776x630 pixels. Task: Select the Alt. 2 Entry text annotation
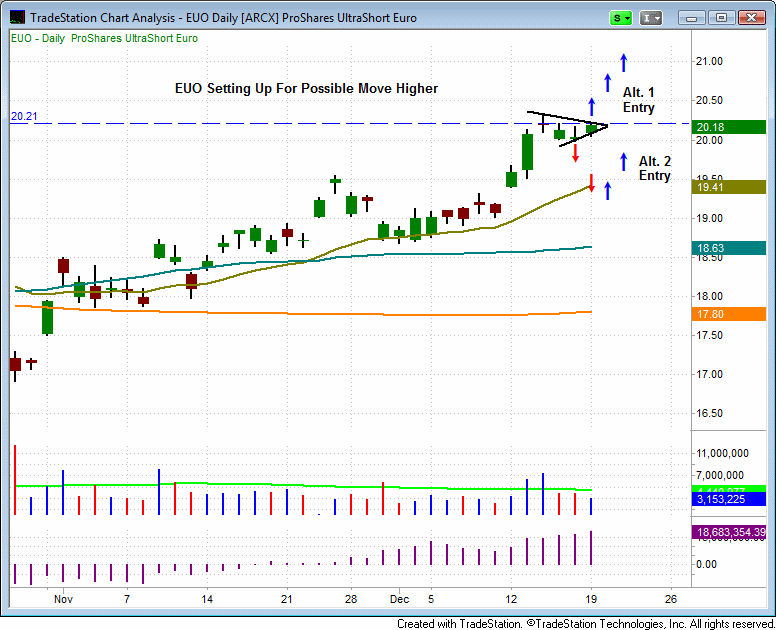(x=655, y=168)
